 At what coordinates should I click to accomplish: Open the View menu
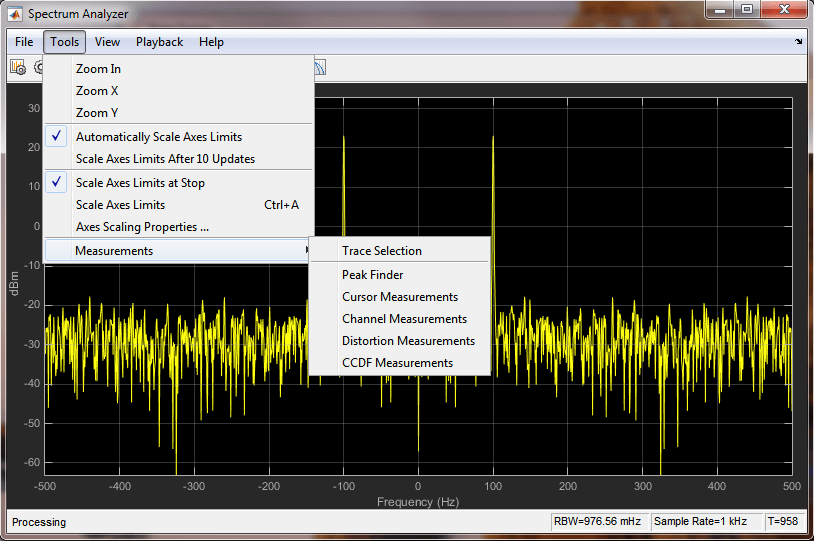[107, 42]
